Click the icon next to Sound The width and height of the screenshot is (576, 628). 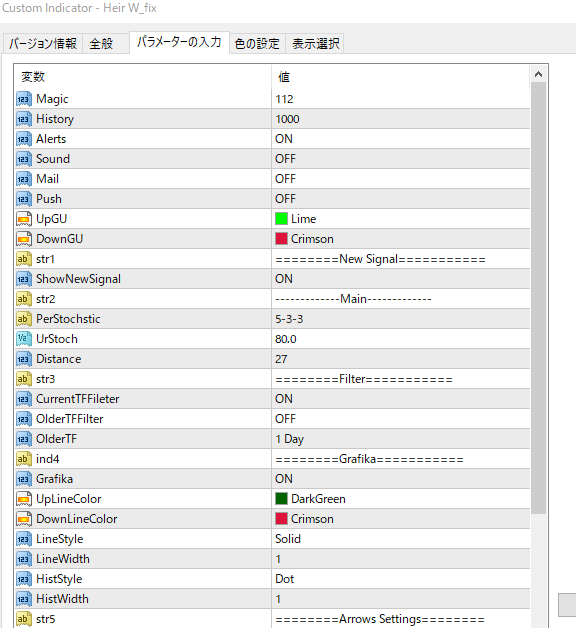tap(24, 159)
